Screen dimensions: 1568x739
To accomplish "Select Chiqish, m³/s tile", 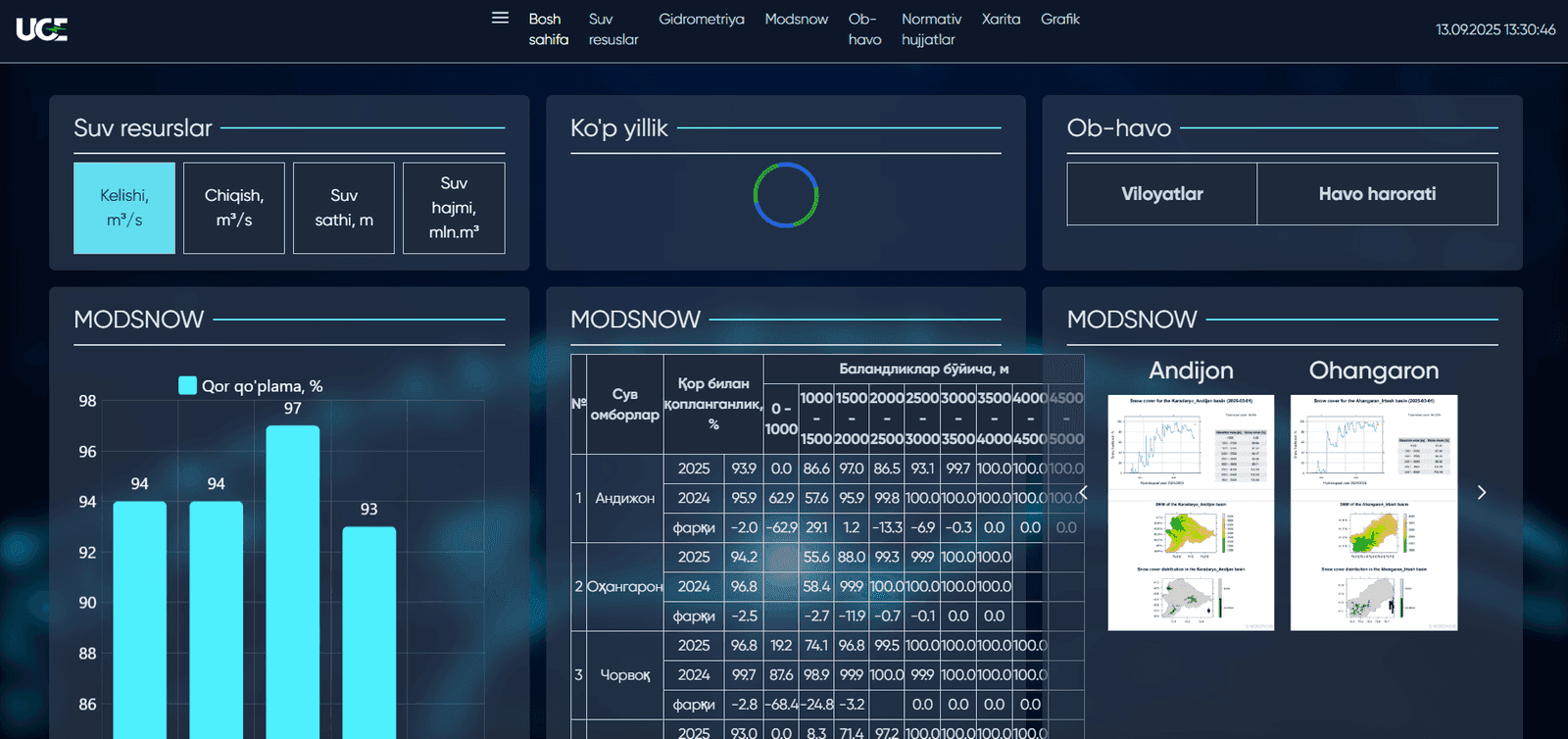I will pyautogui.click(x=234, y=208).
